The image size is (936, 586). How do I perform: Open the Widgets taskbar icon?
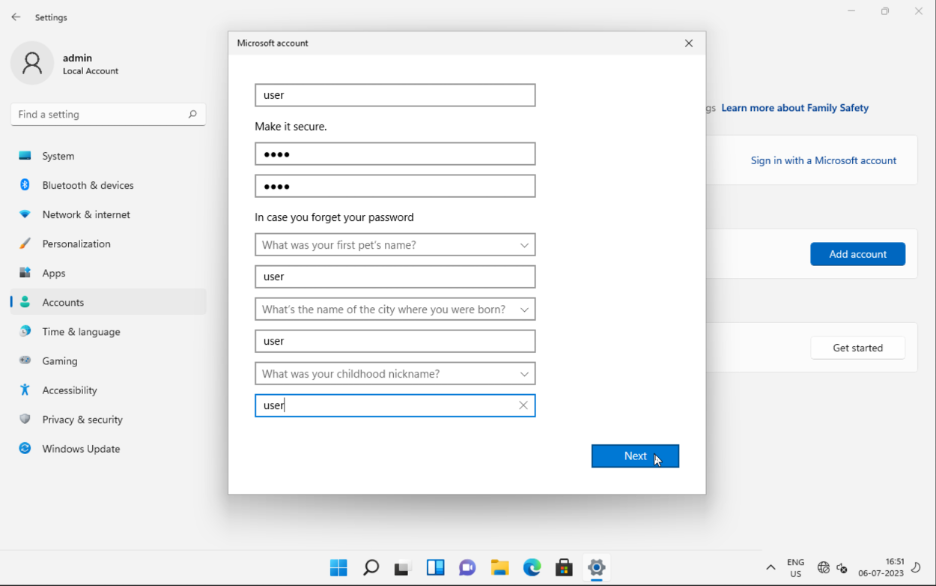[x=435, y=568]
